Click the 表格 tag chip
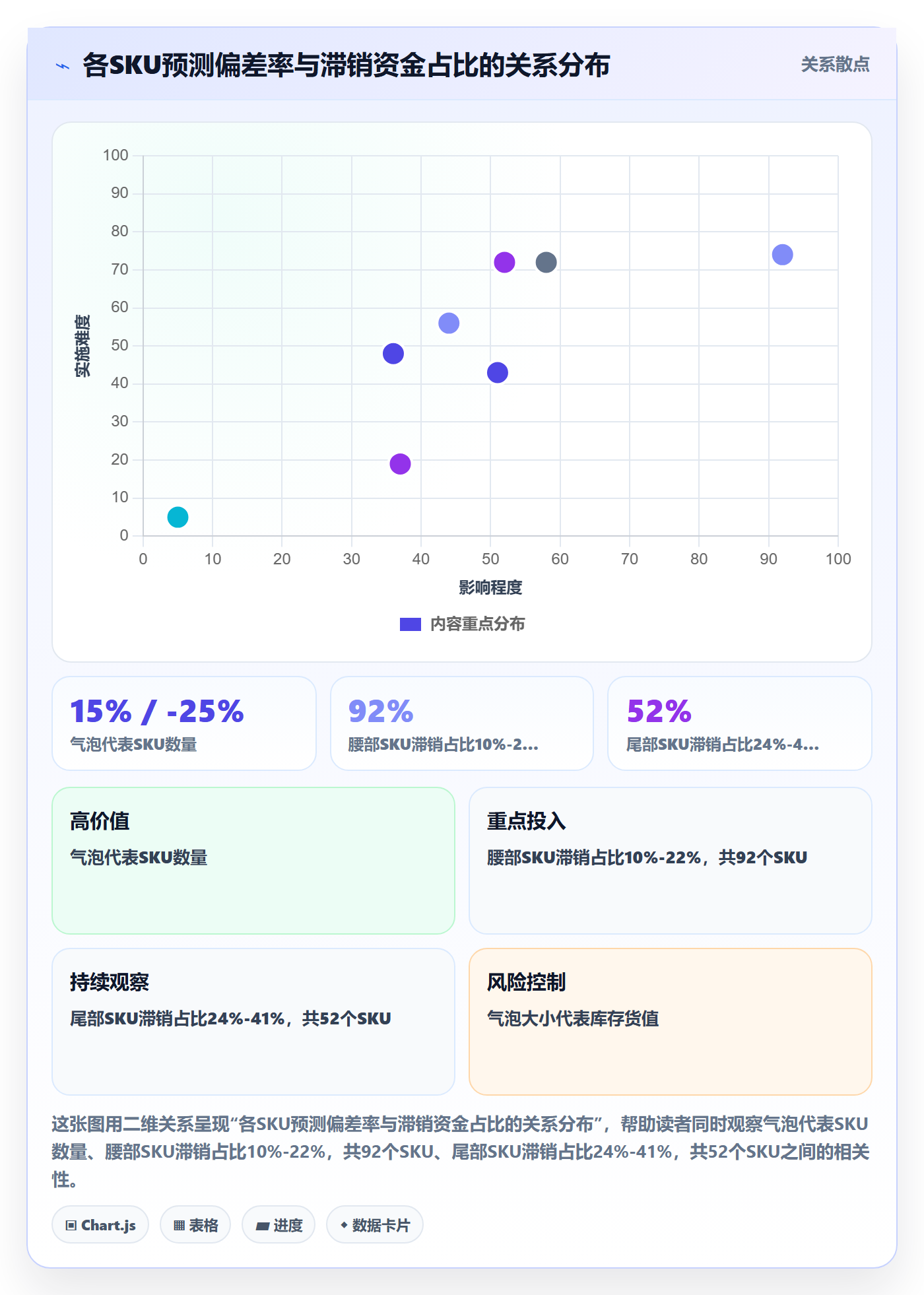 pyautogui.click(x=195, y=1225)
